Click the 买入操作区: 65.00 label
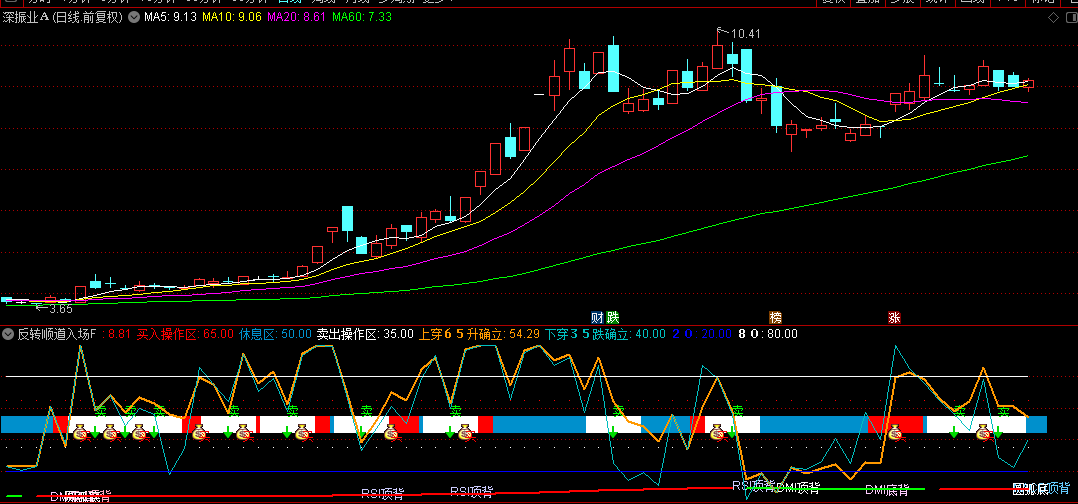 coord(185,334)
